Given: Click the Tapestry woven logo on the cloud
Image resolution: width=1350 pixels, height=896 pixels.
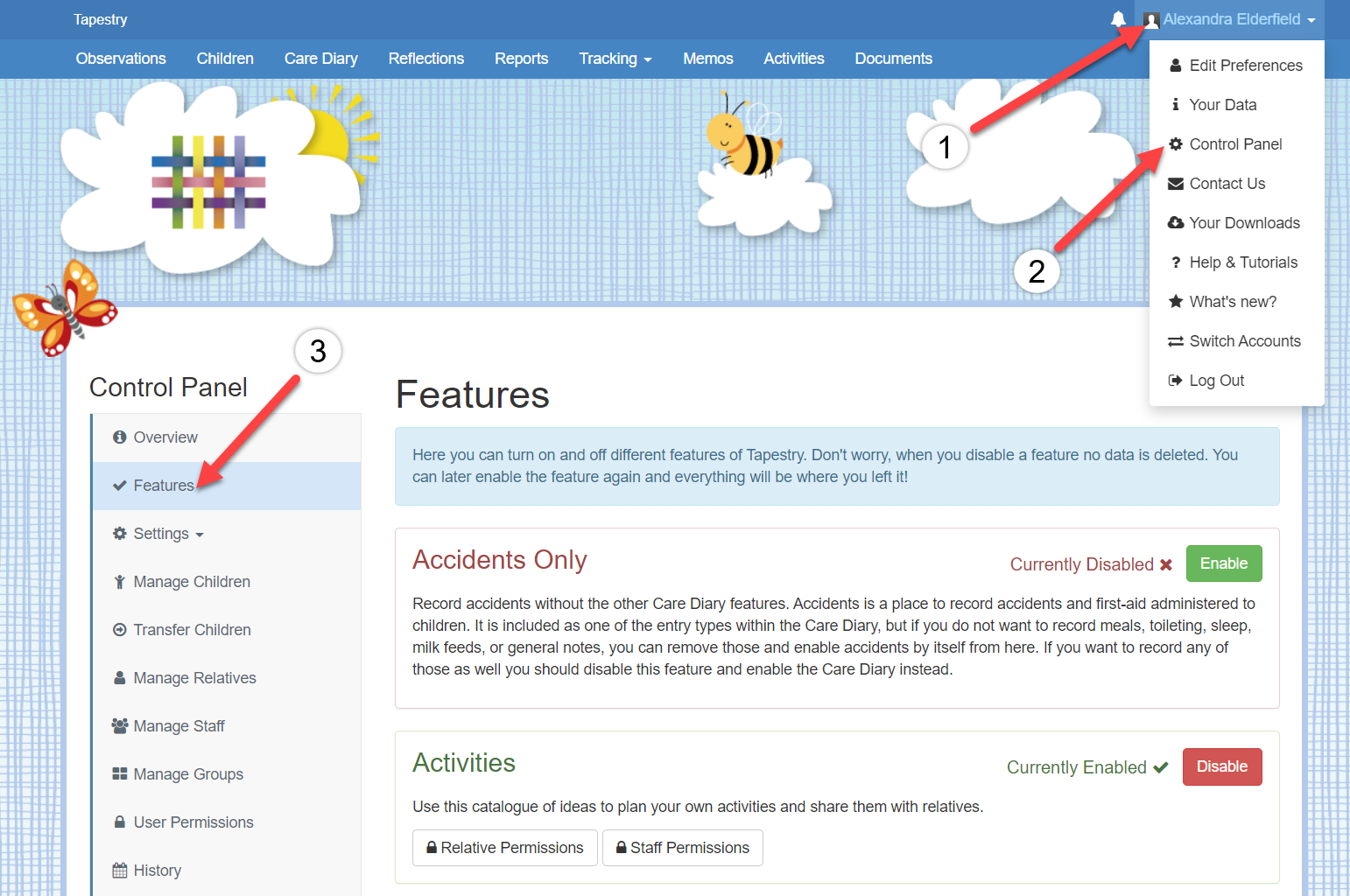Looking at the screenshot, I should [208, 182].
